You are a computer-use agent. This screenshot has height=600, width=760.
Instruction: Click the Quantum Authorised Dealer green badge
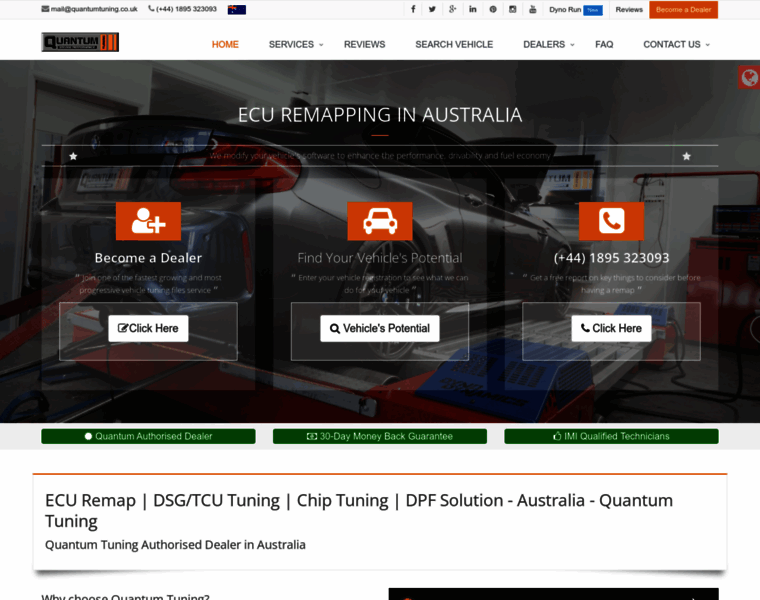(x=148, y=436)
